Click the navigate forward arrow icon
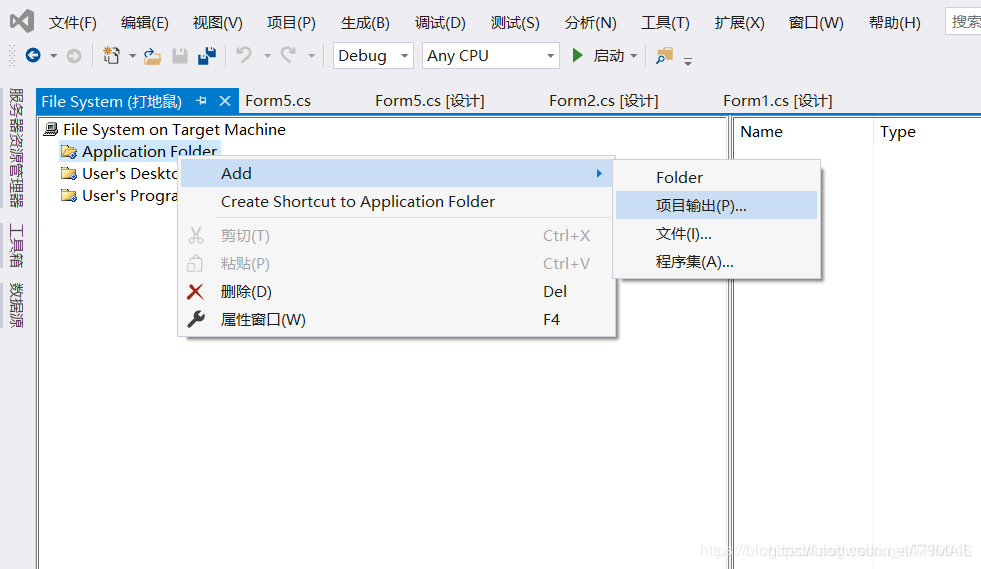Screen dimensions: 981x569 click(74, 56)
